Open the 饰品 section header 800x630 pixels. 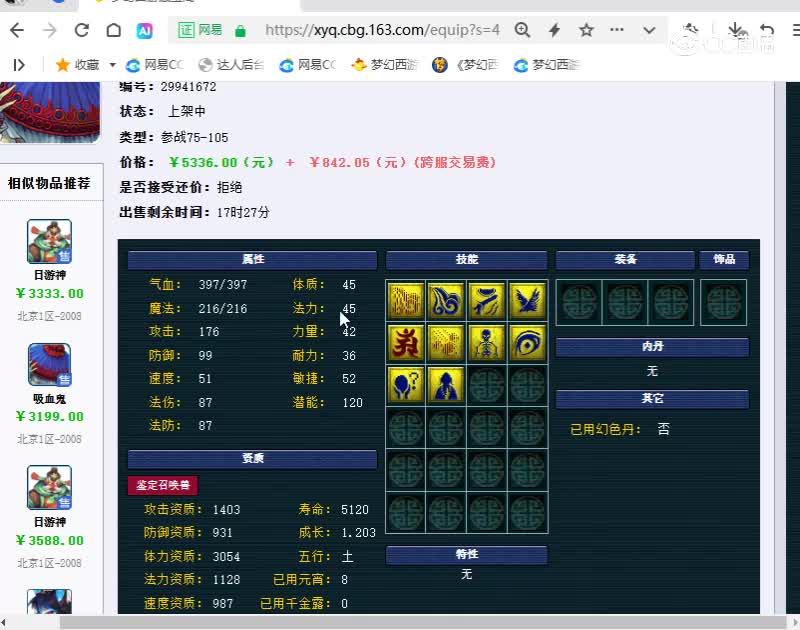(x=724, y=259)
